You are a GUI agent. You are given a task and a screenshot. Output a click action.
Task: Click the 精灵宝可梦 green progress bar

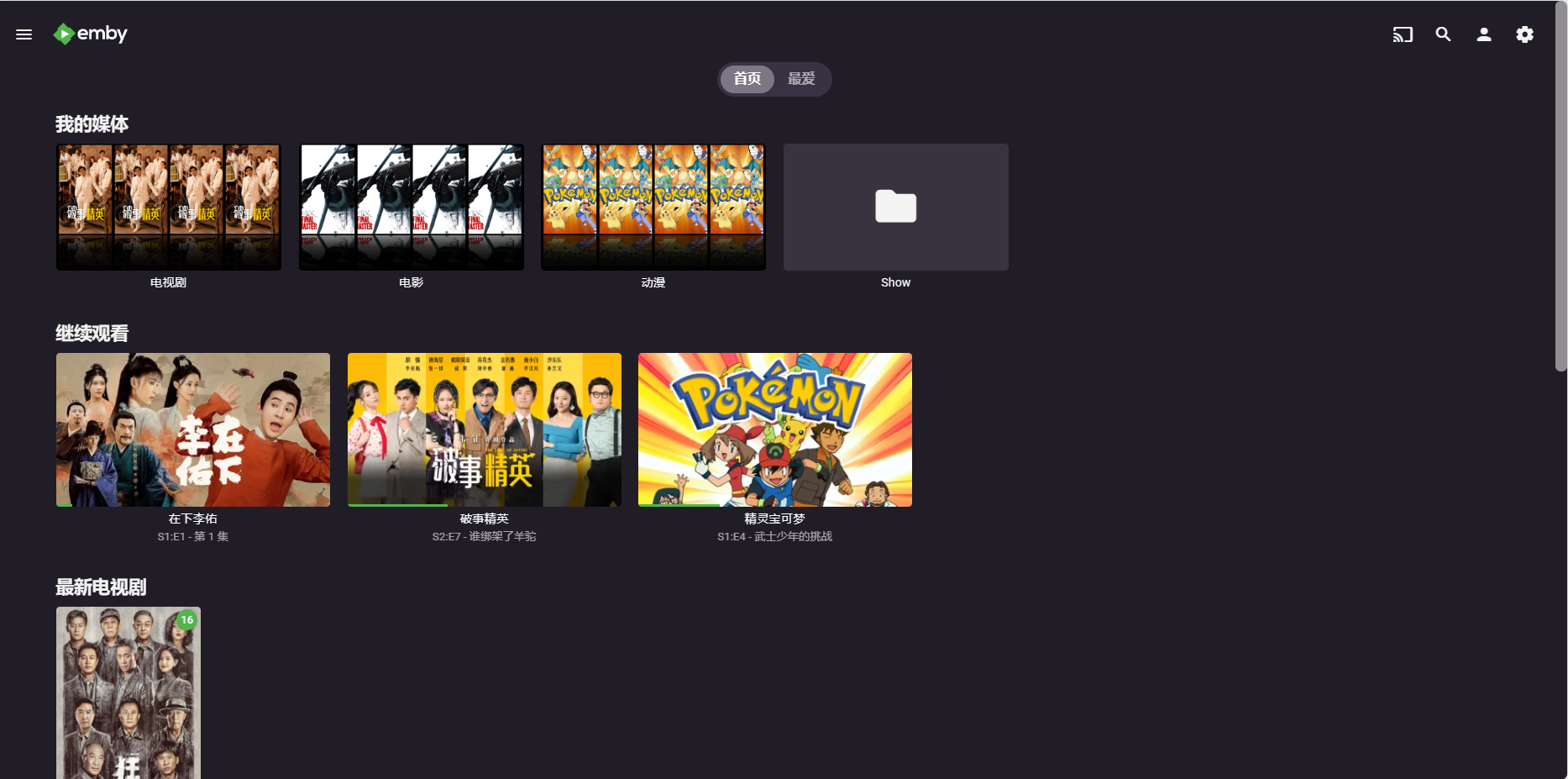pos(679,505)
